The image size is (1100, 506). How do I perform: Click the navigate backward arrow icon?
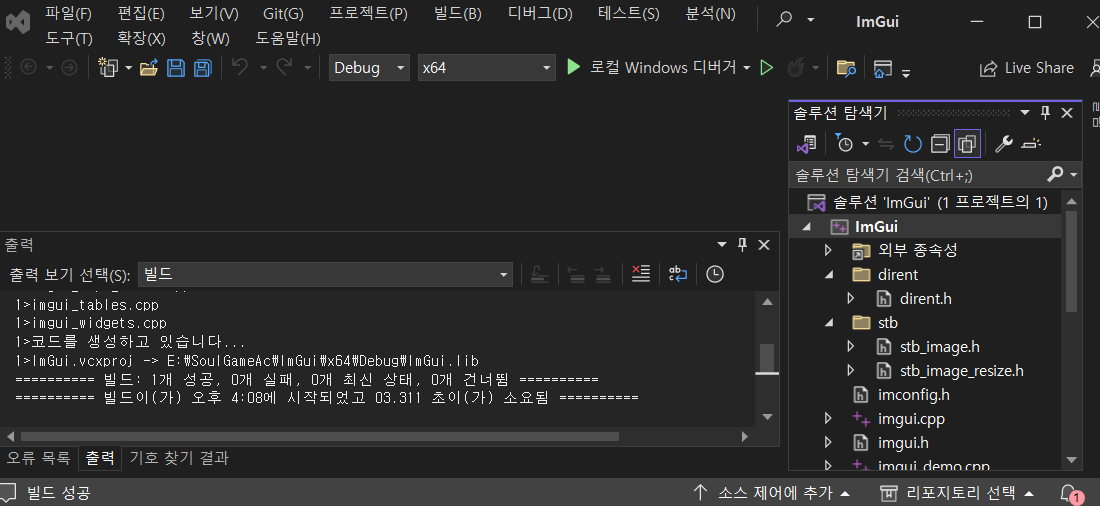[29, 67]
